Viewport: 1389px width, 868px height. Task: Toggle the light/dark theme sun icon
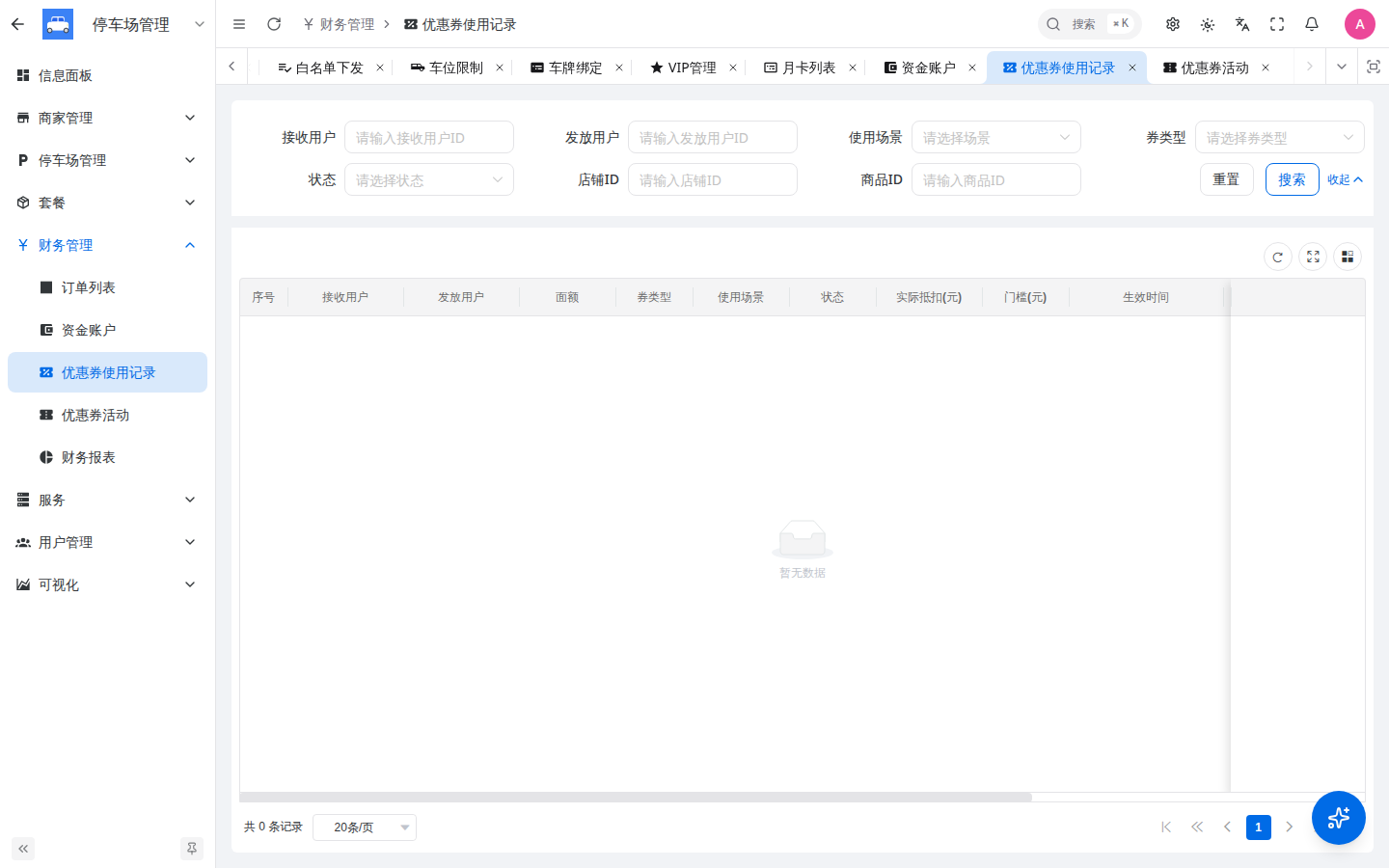click(x=1208, y=24)
